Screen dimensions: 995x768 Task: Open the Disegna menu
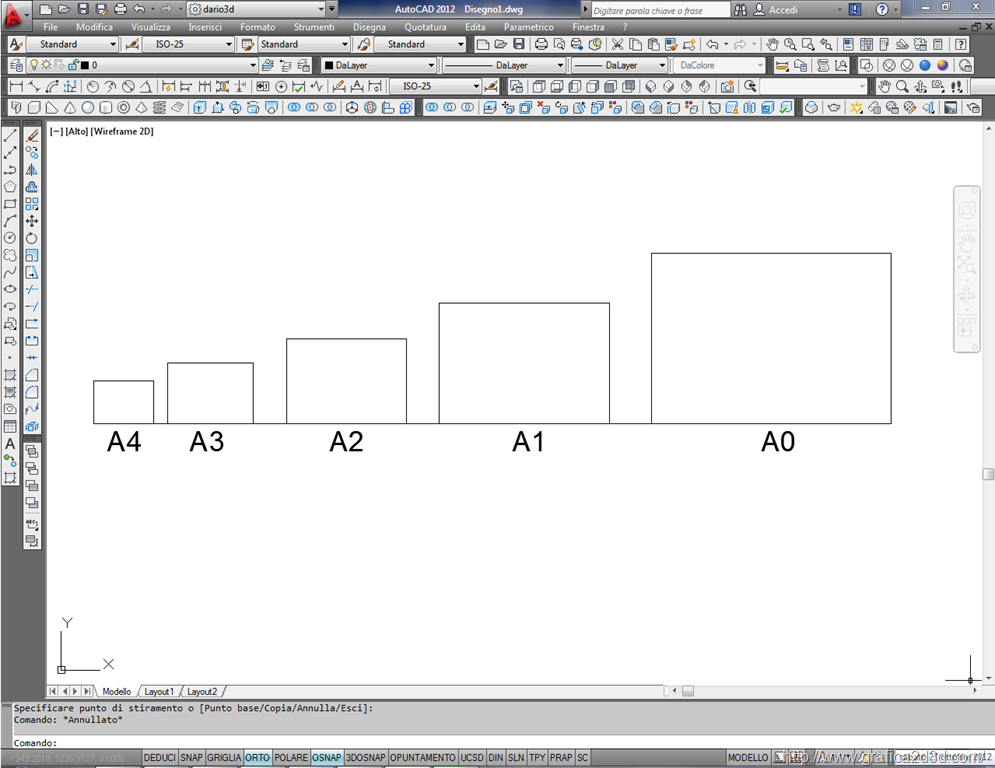coord(369,27)
